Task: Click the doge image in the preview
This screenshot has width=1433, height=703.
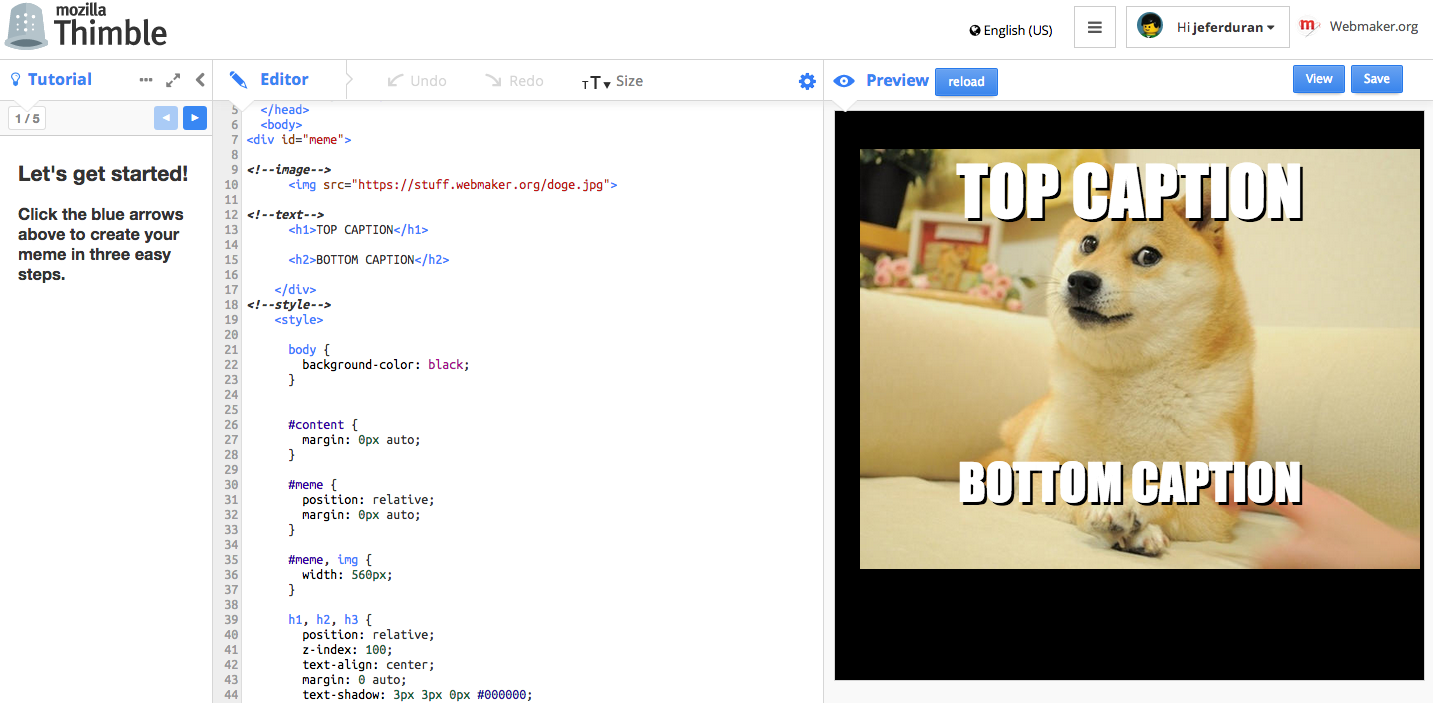Action: pyautogui.click(x=1139, y=359)
